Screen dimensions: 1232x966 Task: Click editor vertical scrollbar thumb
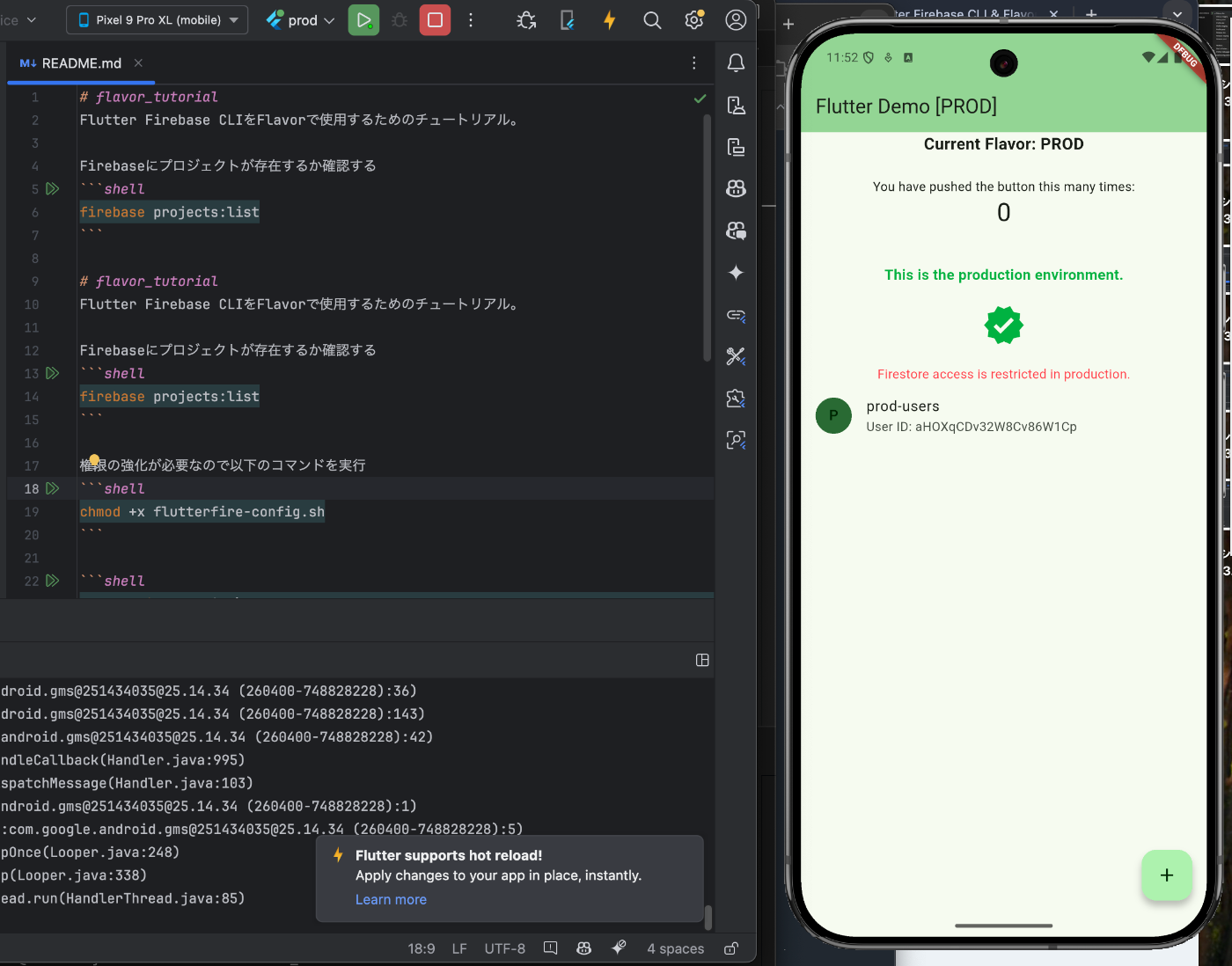pyautogui.click(x=707, y=238)
